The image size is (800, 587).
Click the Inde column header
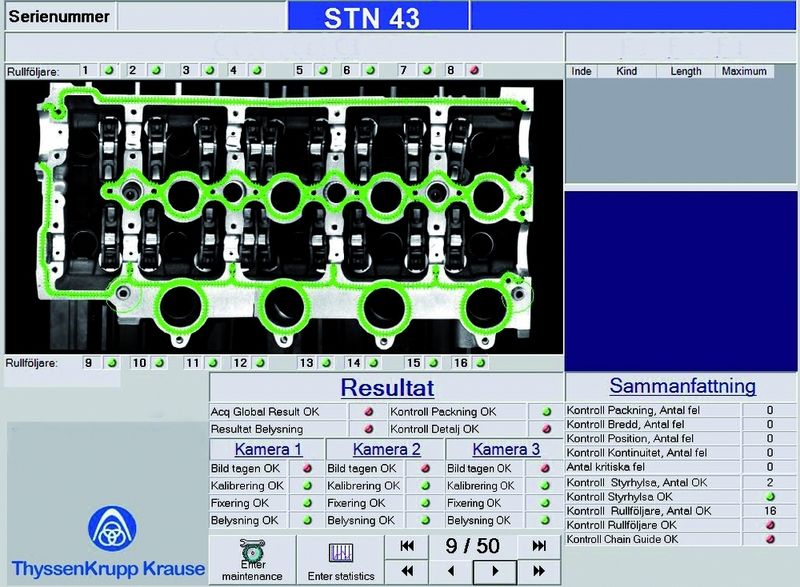pos(581,71)
